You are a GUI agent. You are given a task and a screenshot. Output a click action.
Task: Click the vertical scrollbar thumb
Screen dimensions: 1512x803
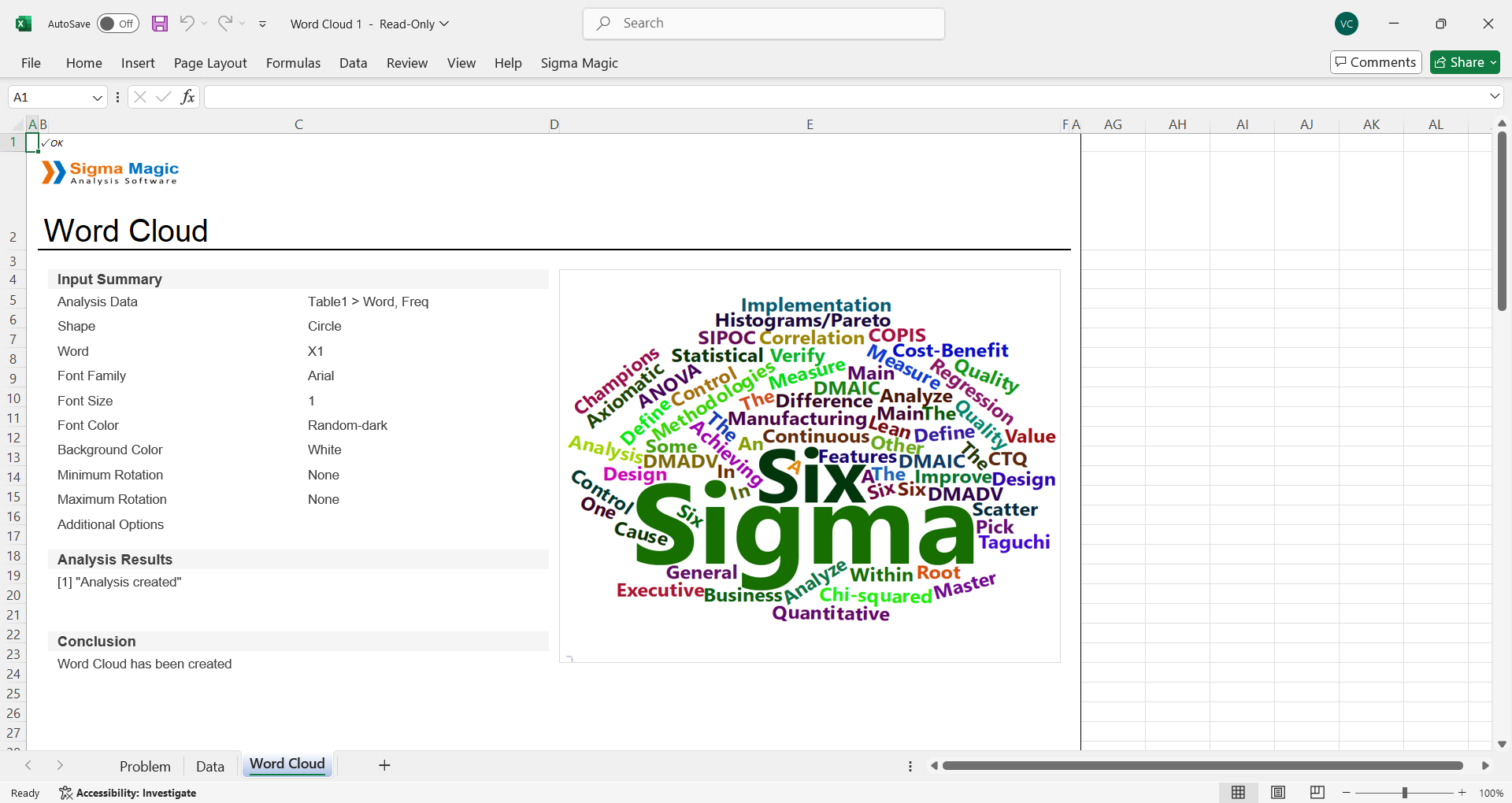[x=1502, y=221]
